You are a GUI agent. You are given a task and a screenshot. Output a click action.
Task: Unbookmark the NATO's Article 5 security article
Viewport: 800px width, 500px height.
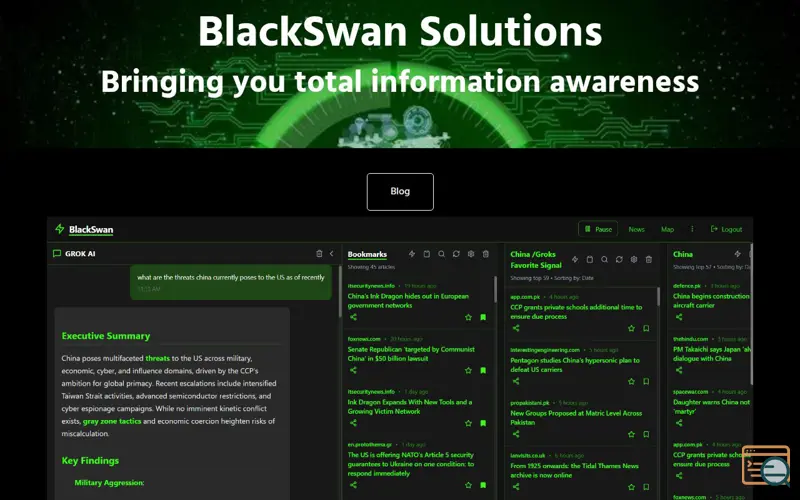click(x=483, y=485)
